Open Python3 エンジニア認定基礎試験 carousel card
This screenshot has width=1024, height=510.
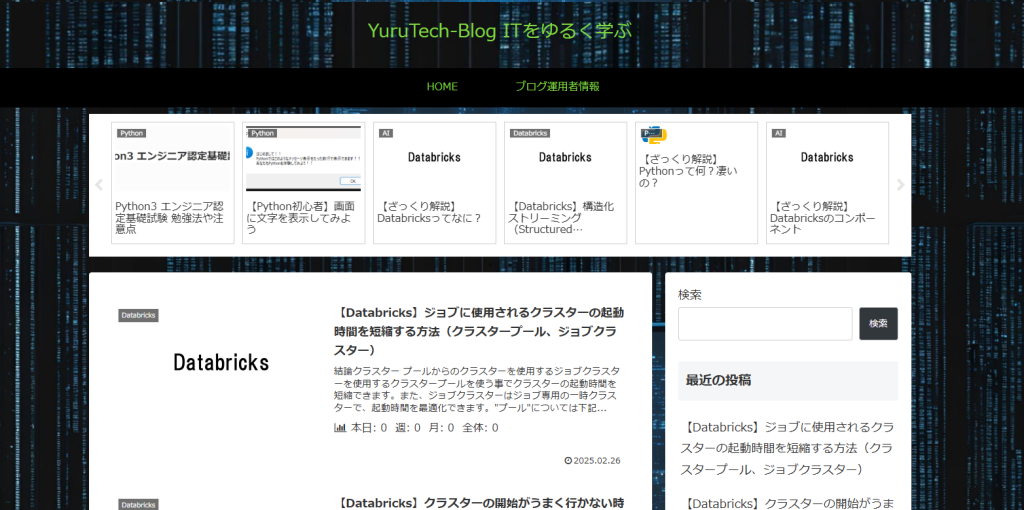172,183
